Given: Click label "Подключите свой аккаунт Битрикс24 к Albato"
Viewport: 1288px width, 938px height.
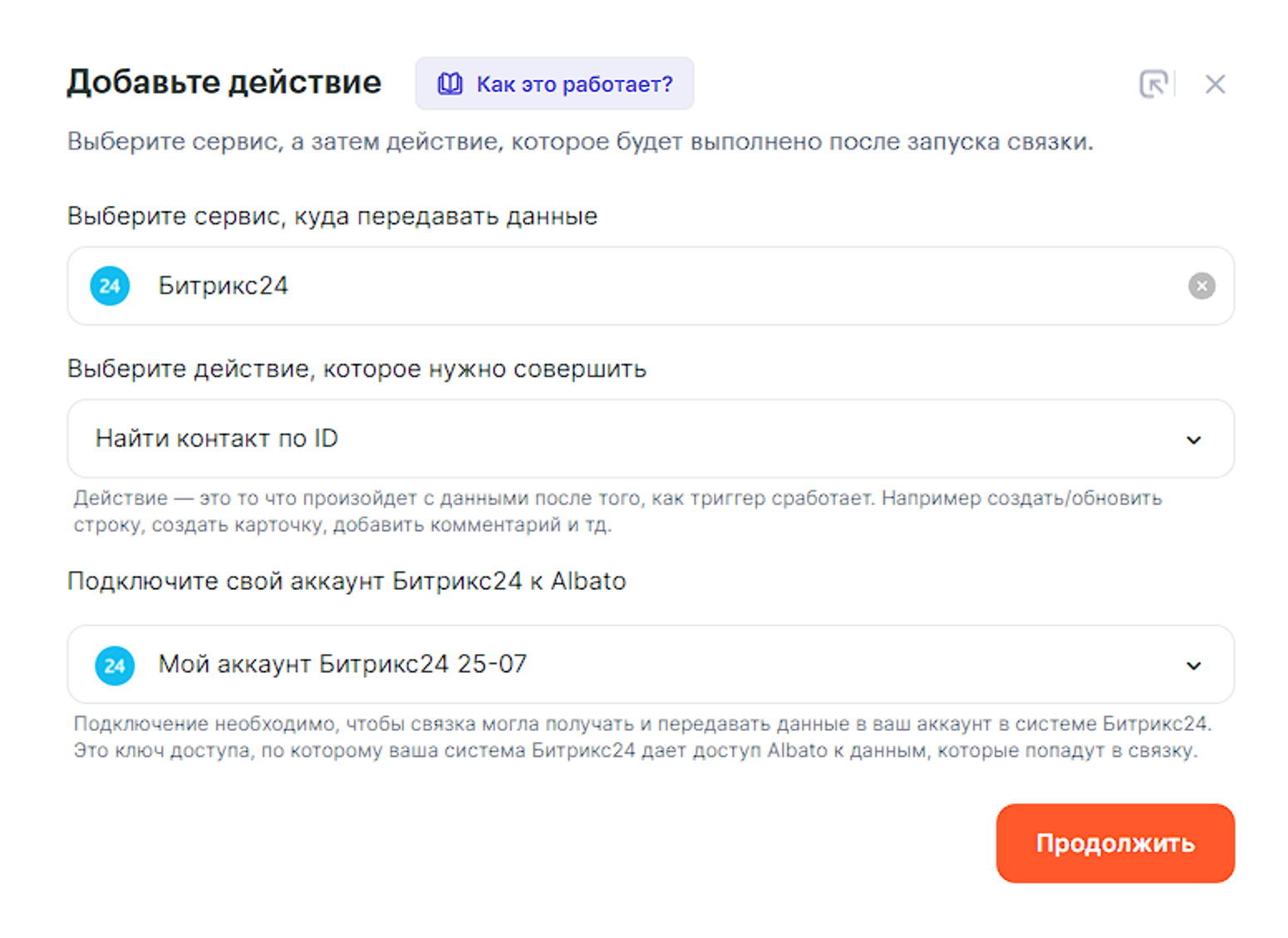Looking at the screenshot, I should coord(347,581).
